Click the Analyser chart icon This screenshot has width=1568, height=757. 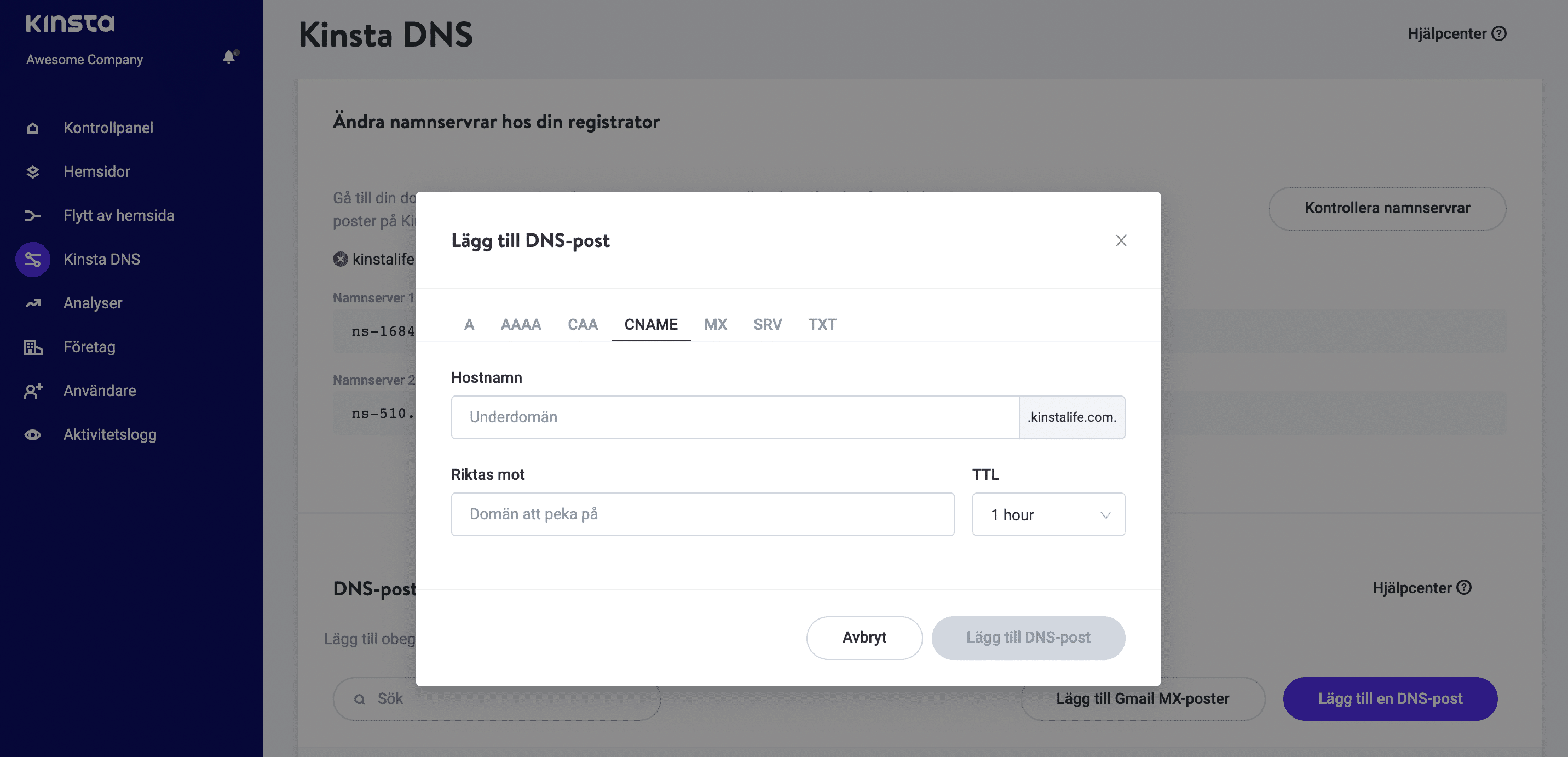point(33,303)
